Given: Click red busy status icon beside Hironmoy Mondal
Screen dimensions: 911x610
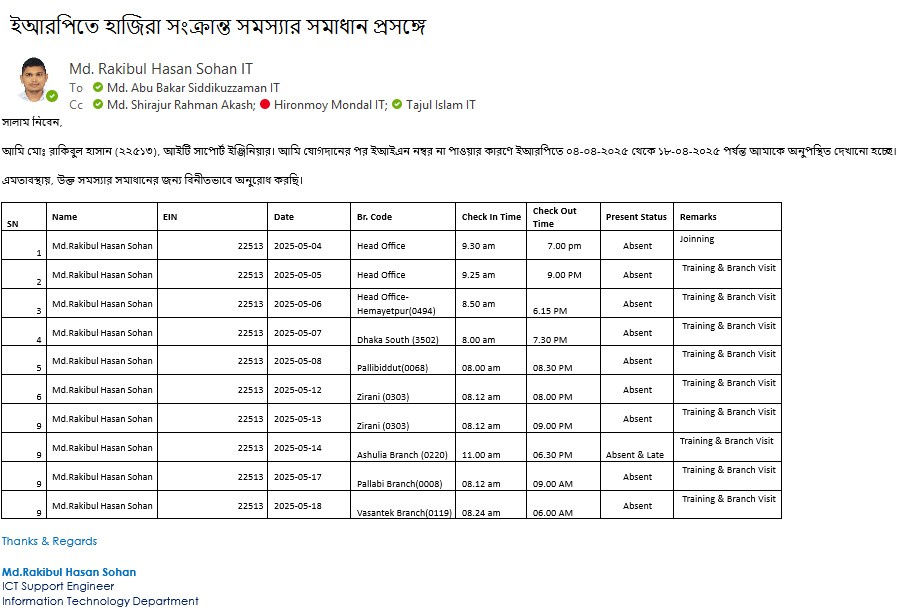Looking at the screenshot, I should pyautogui.click(x=265, y=105).
